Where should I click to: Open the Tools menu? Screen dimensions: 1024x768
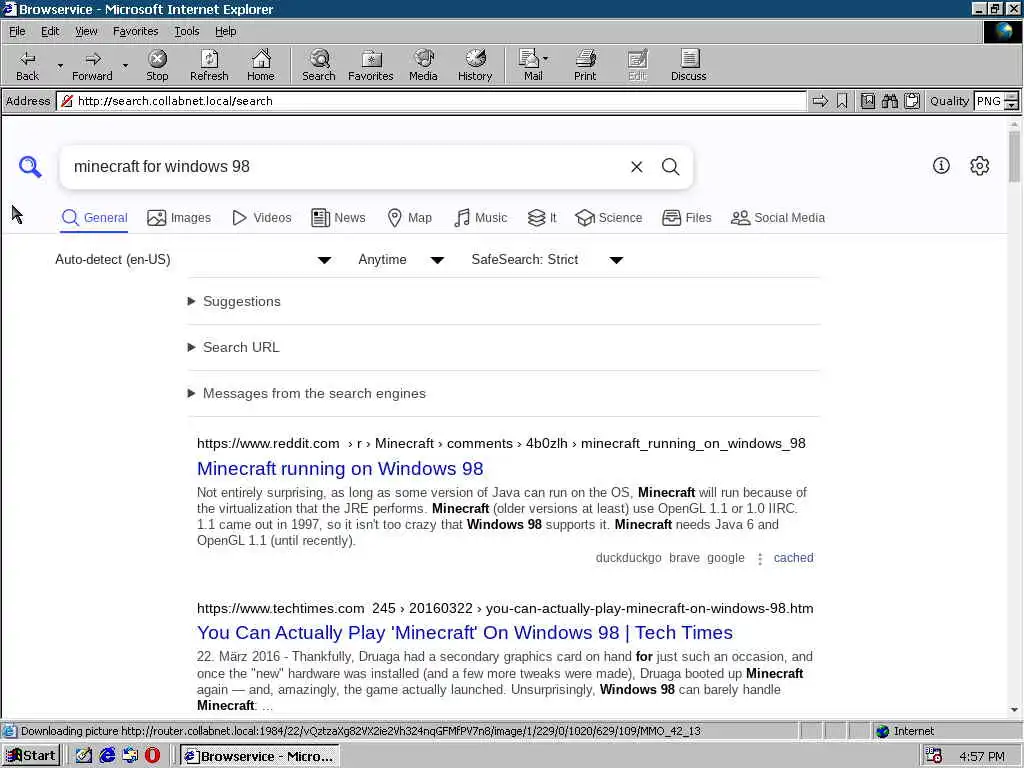click(187, 31)
